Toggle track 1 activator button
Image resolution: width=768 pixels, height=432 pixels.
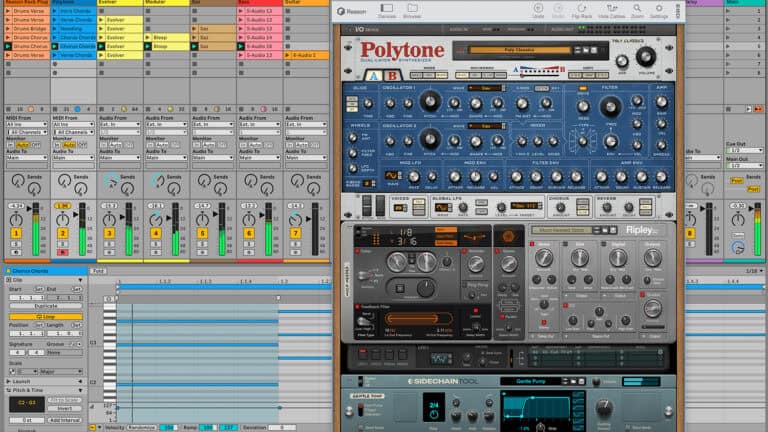point(16,234)
